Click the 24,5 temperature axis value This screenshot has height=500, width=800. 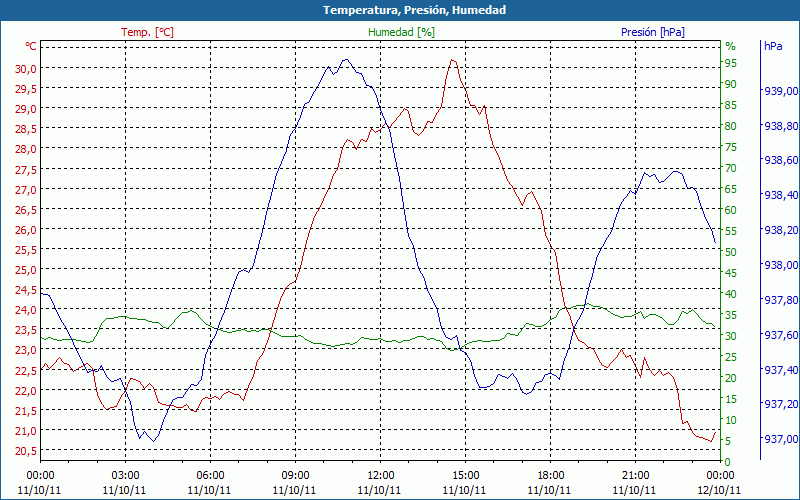[26, 290]
